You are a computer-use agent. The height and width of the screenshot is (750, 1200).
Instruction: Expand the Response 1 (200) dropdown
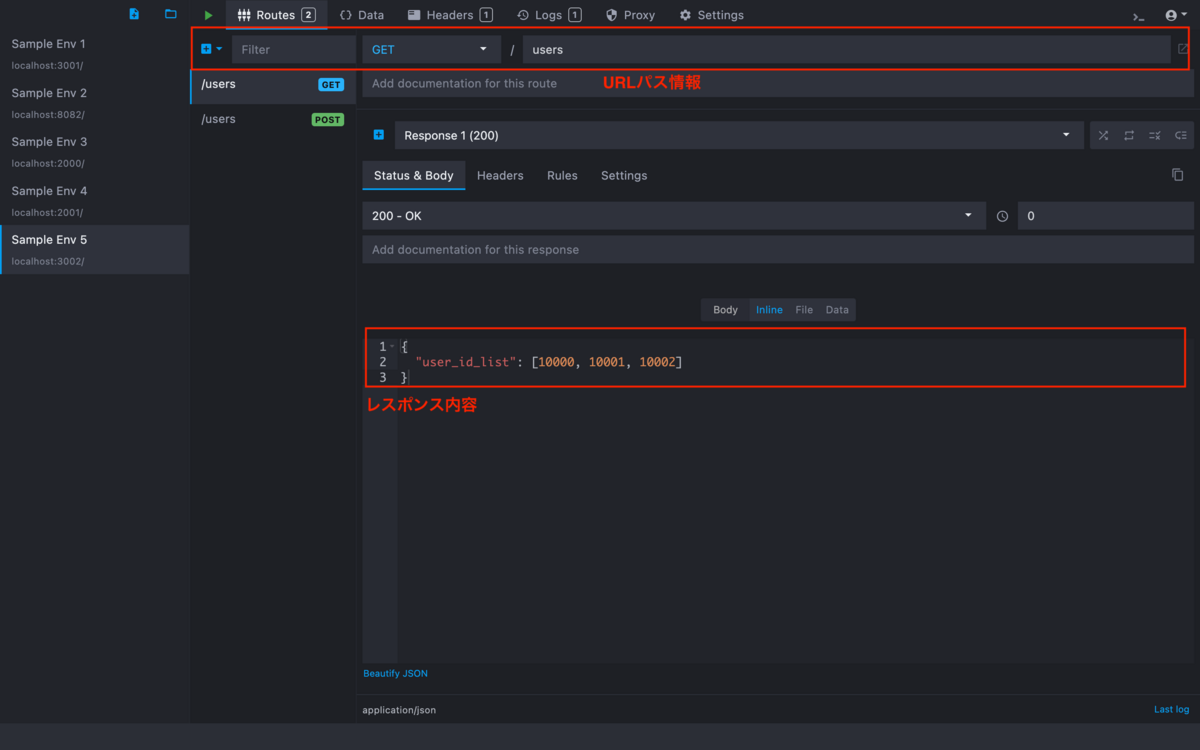738,135
